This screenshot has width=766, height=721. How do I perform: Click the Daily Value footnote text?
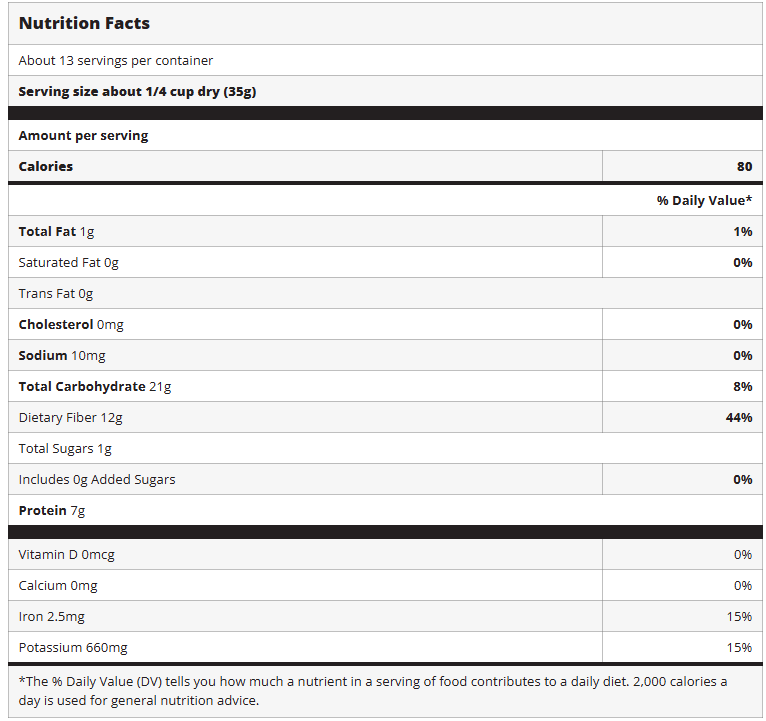(372, 690)
